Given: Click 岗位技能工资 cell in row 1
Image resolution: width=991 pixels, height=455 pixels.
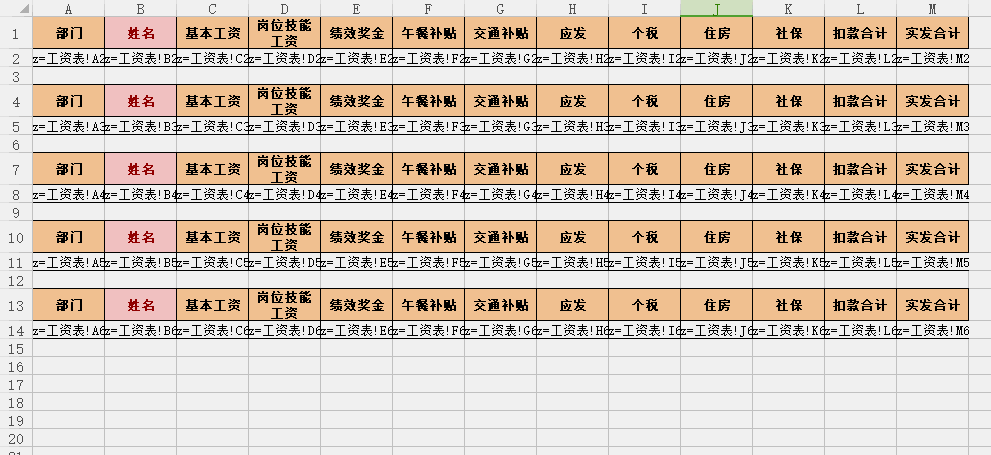Looking at the screenshot, I should pyautogui.click(x=284, y=33).
